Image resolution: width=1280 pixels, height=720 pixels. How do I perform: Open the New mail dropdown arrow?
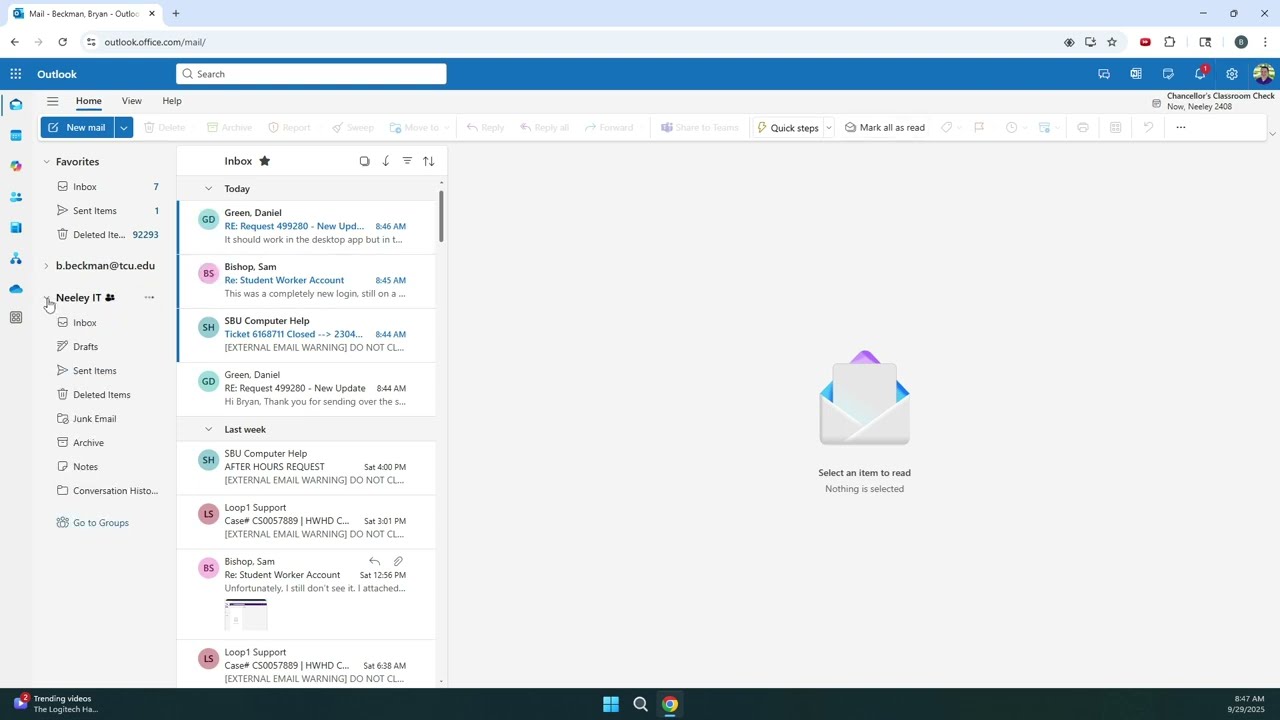pyautogui.click(x=124, y=128)
